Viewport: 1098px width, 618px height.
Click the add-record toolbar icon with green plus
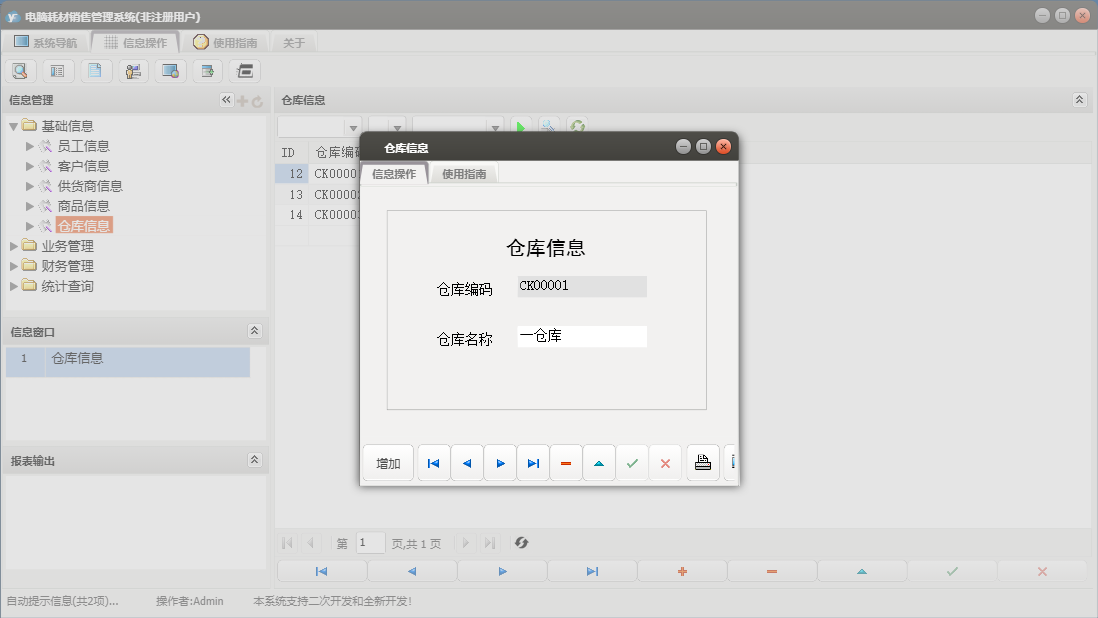(206, 70)
